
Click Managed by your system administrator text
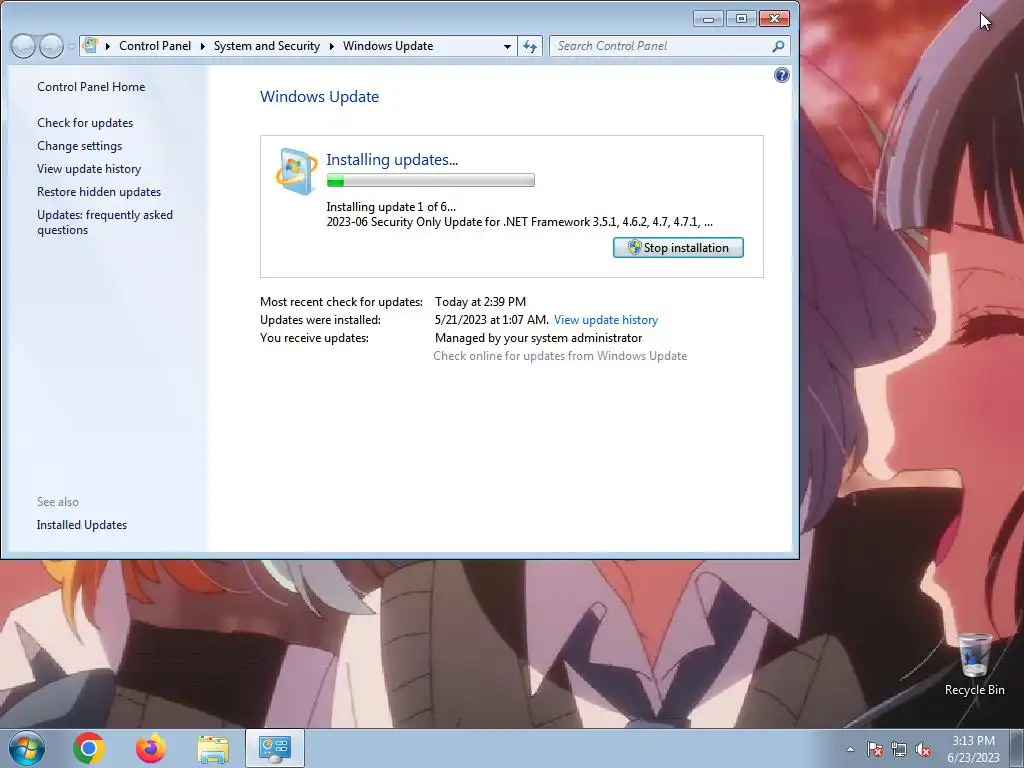538,338
